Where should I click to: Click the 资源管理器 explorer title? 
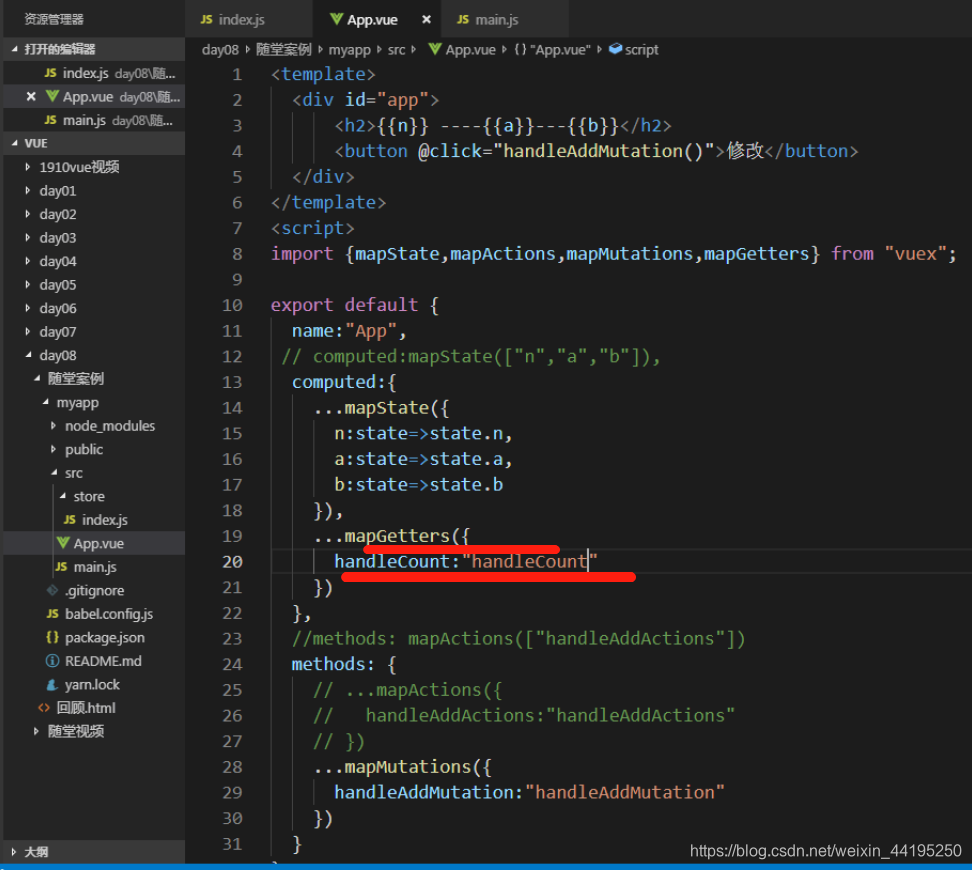(54, 19)
